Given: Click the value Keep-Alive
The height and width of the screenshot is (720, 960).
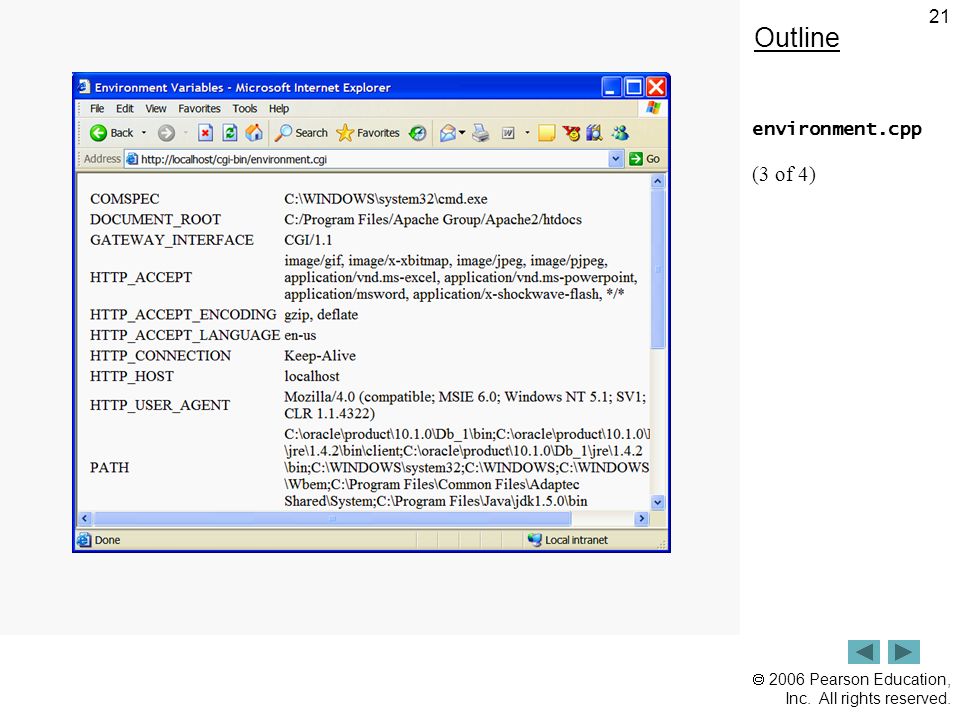Looking at the screenshot, I should [320, 356].
